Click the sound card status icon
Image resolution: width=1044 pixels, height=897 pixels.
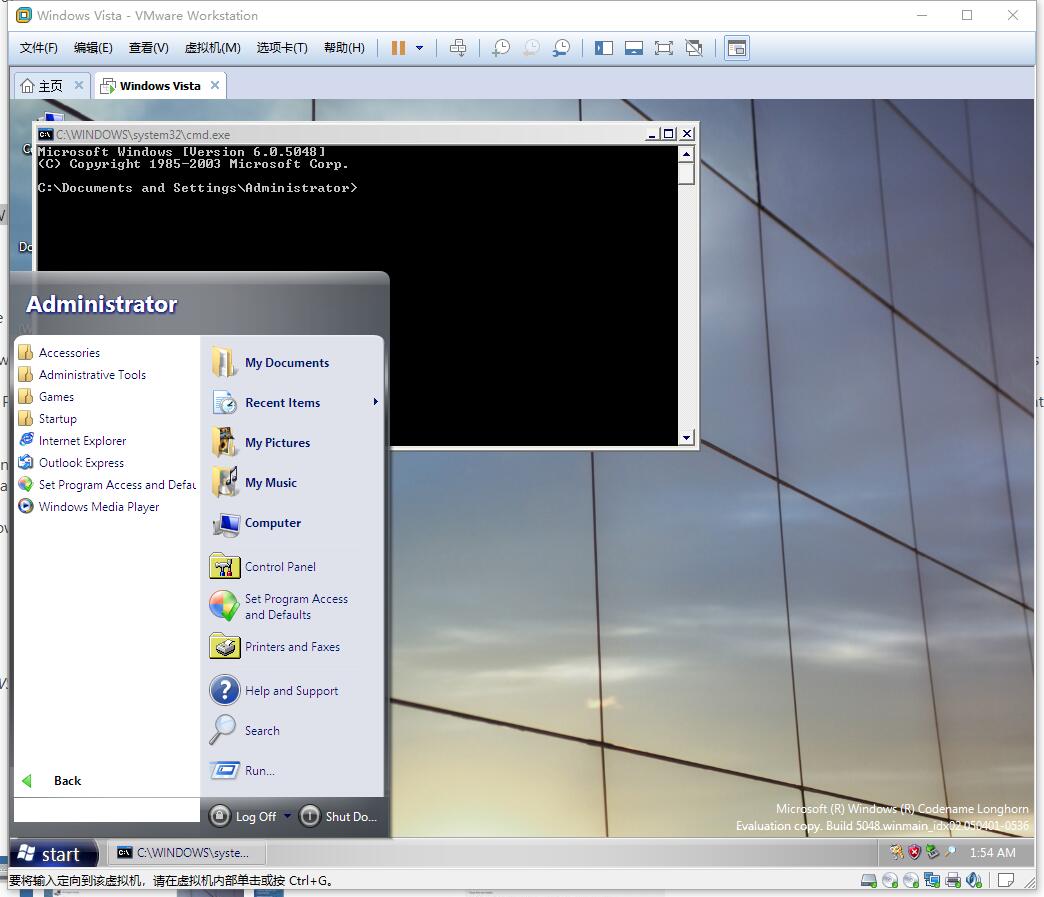pyautogui.click(x=974, y=880)
